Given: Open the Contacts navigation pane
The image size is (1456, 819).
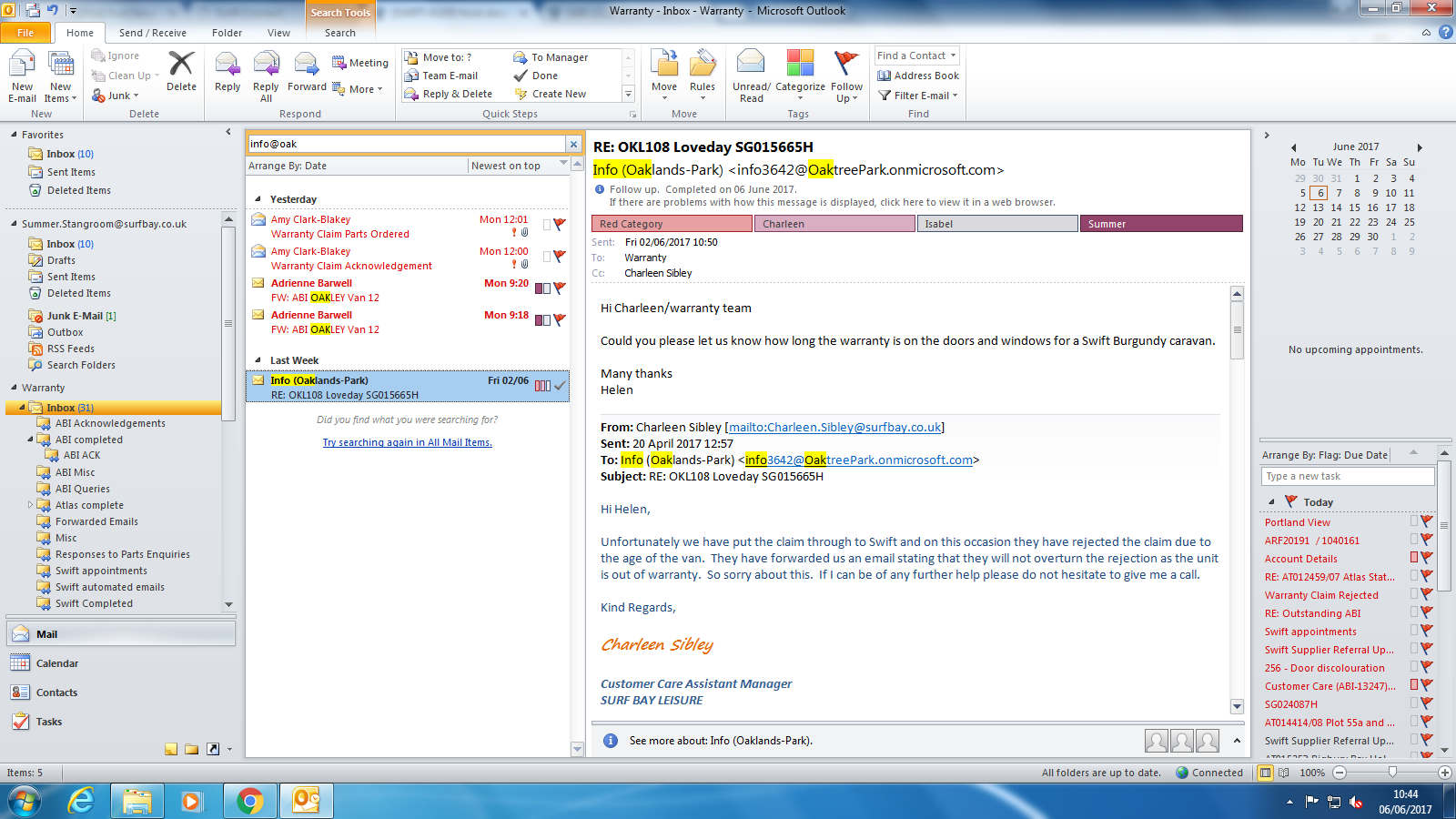Looking at the screenshot, I should point(121,693).
